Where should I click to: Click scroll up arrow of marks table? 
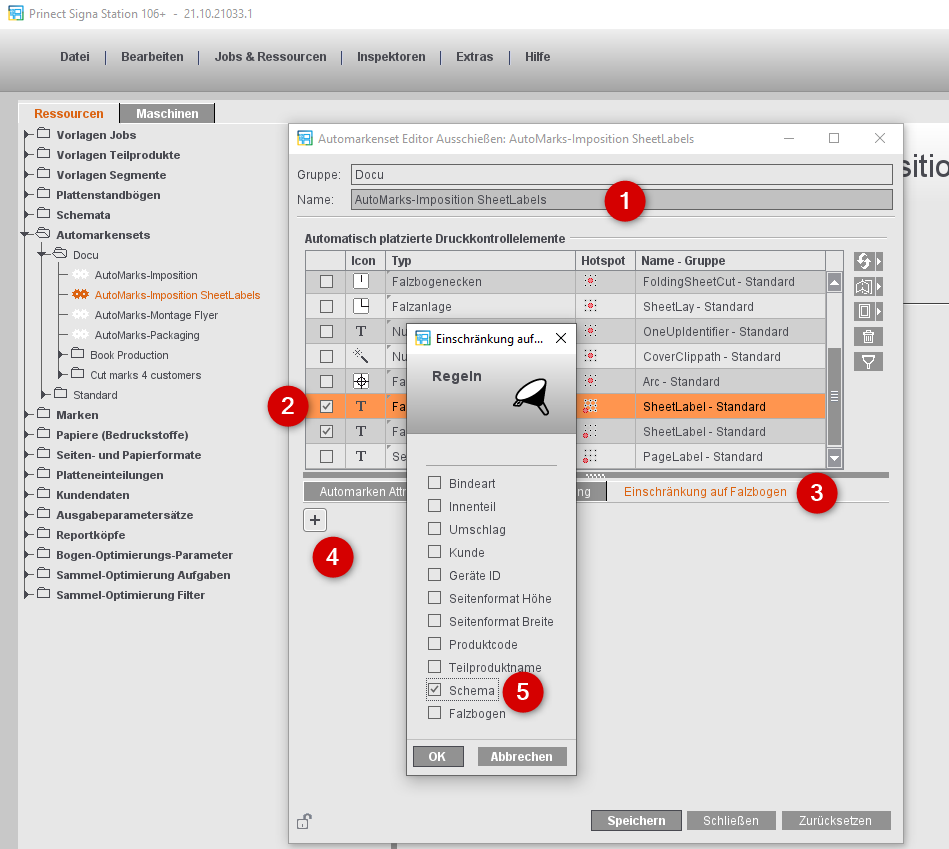tap(835, 282)
